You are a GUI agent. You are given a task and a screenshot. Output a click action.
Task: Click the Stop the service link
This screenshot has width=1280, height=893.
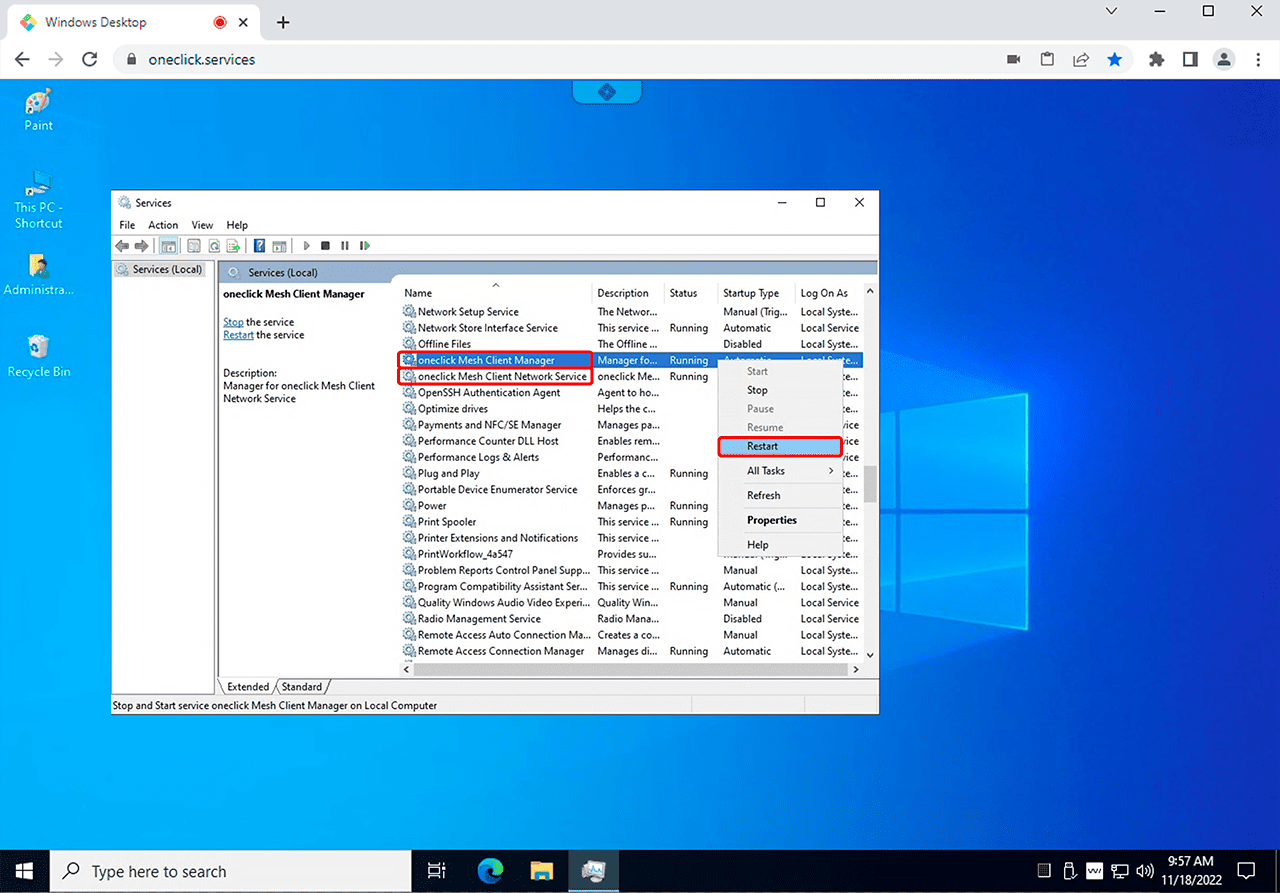pos(233,322)
